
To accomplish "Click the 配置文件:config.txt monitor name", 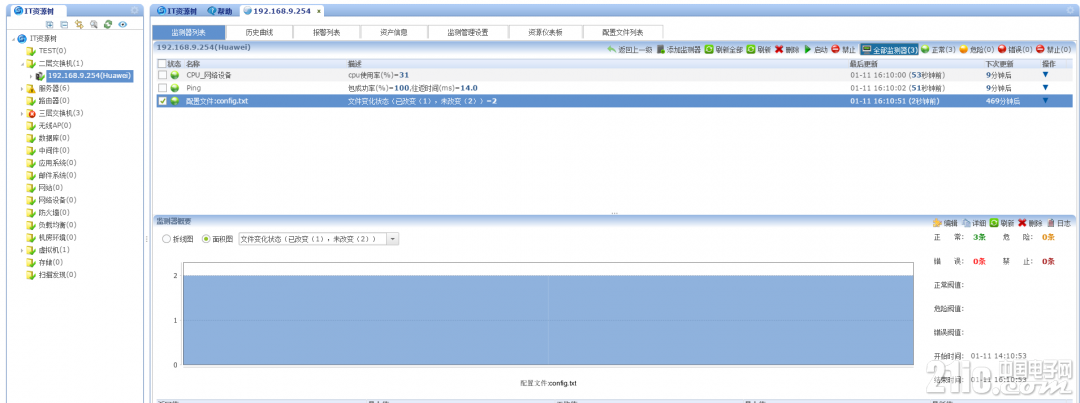I will 217,101.
